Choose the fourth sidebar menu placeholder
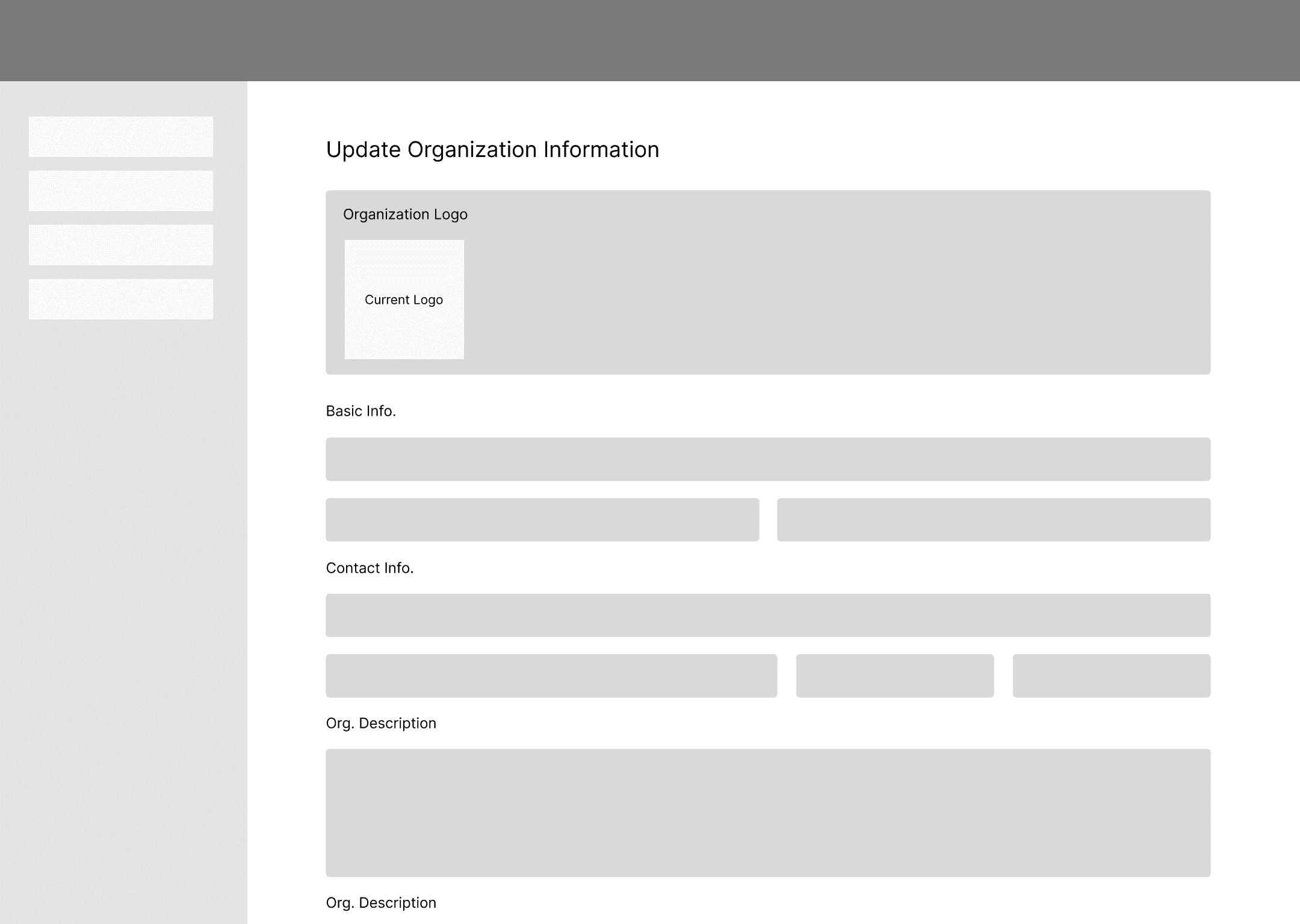Screen dimensions: 1300x924 coord(120,299)
